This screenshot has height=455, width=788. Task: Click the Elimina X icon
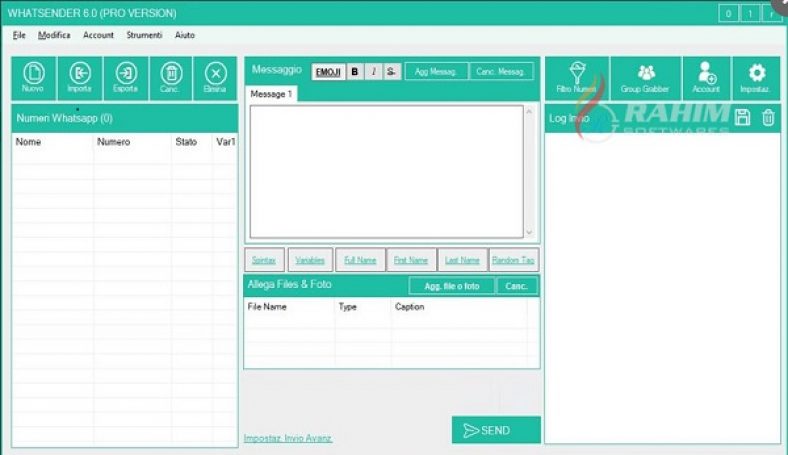(x=215, y=78)
